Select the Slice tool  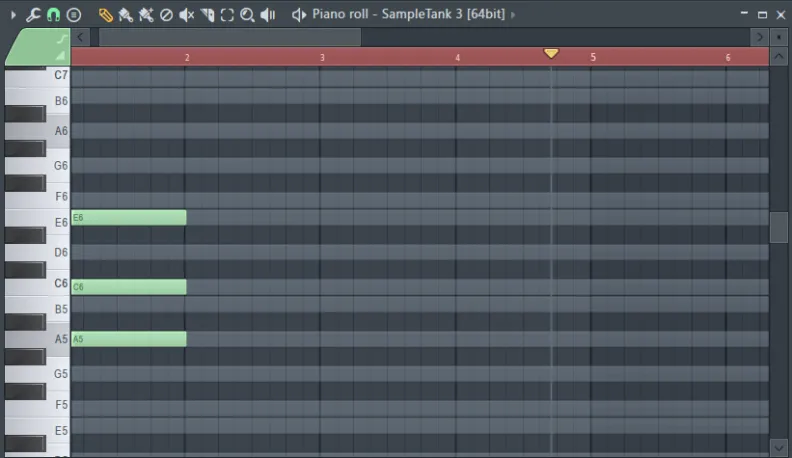207,15
